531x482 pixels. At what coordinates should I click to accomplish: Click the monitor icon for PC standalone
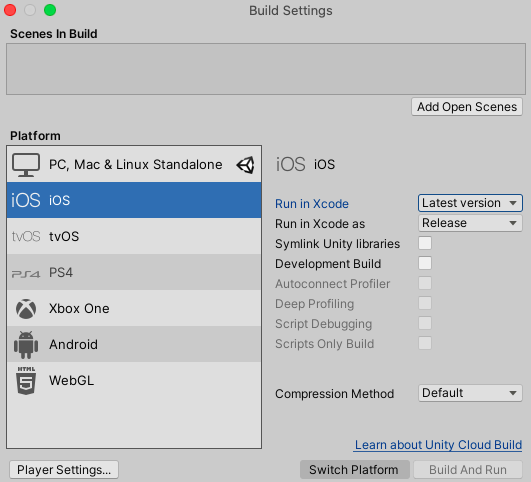26,165
